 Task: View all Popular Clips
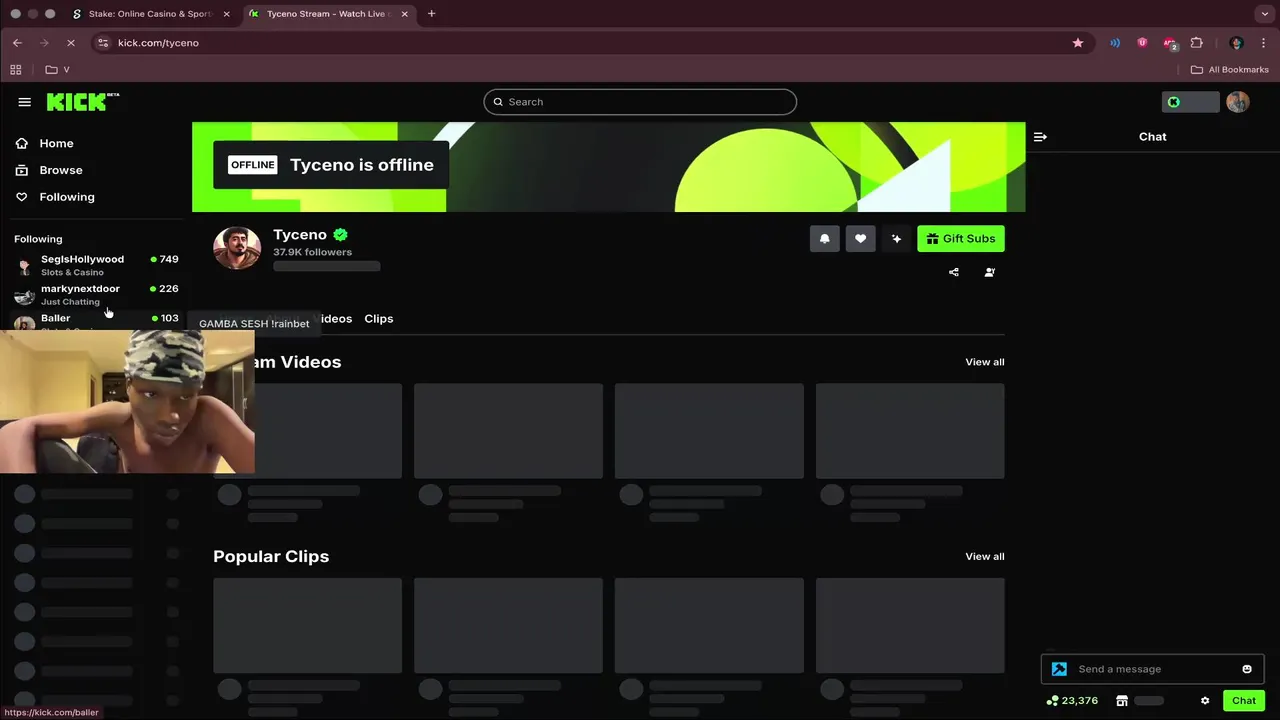985,556
